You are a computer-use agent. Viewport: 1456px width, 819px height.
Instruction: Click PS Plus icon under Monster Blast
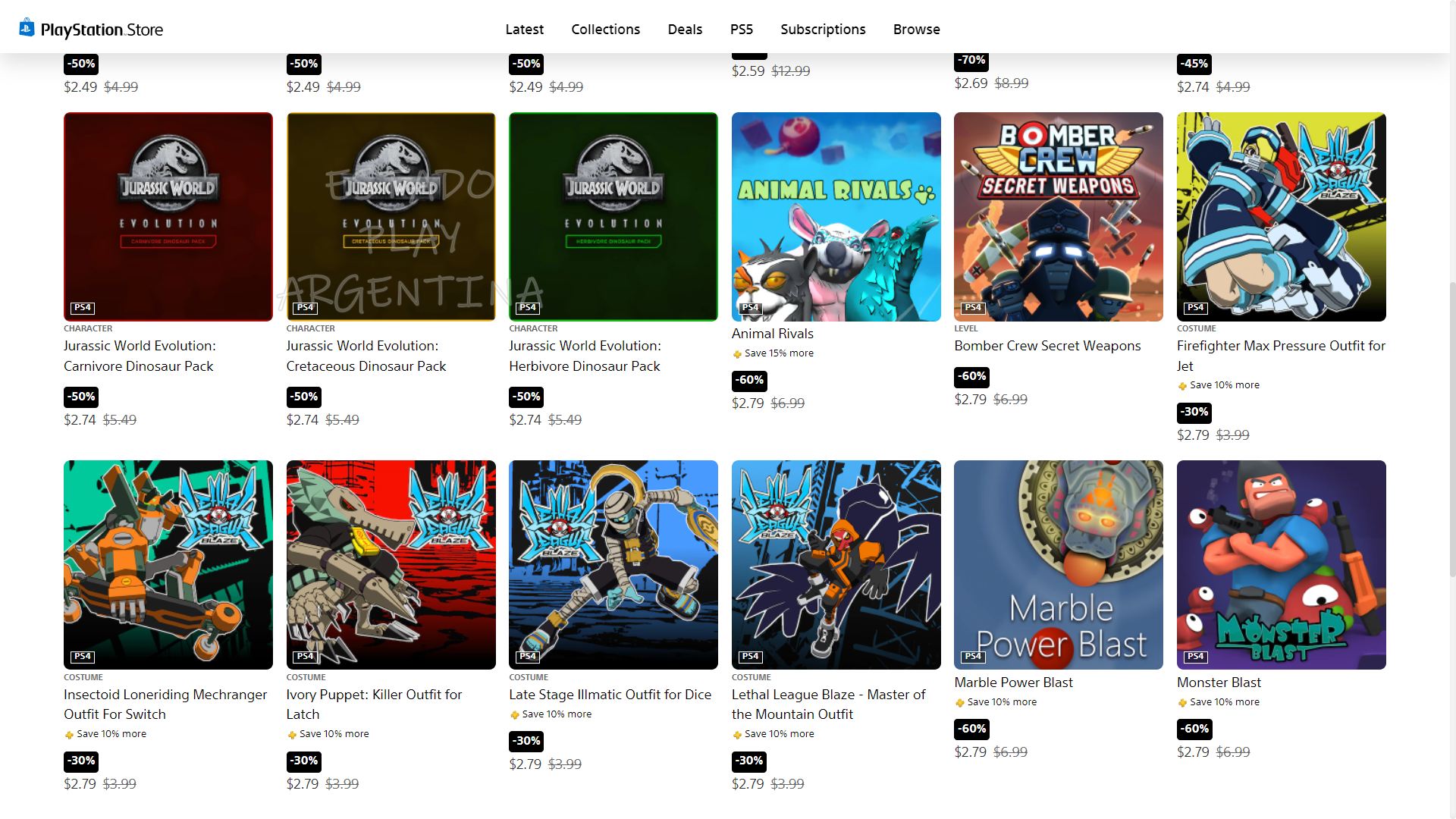1182,703
